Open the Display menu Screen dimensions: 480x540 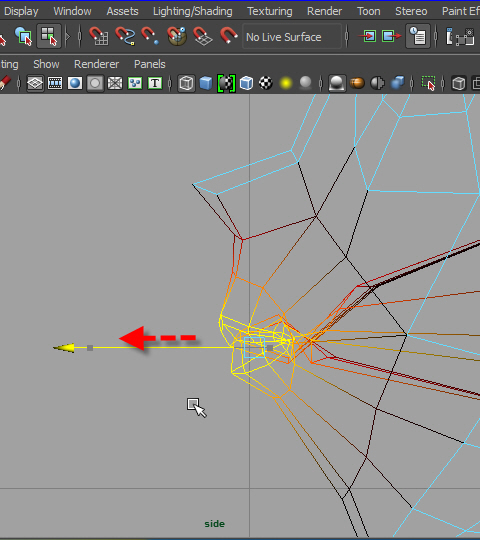click(21, 11)
